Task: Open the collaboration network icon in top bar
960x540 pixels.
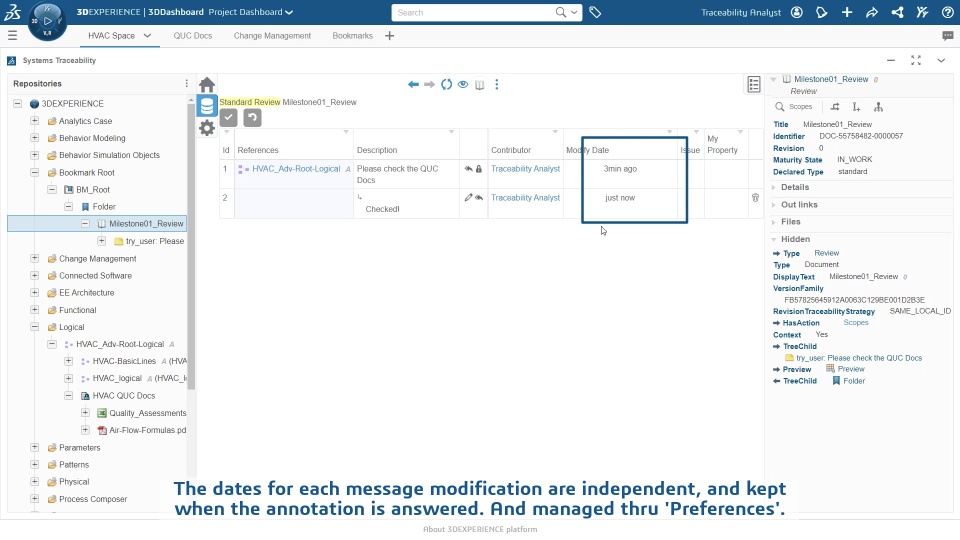Action: pyautogui.click(x=897, y=12)
